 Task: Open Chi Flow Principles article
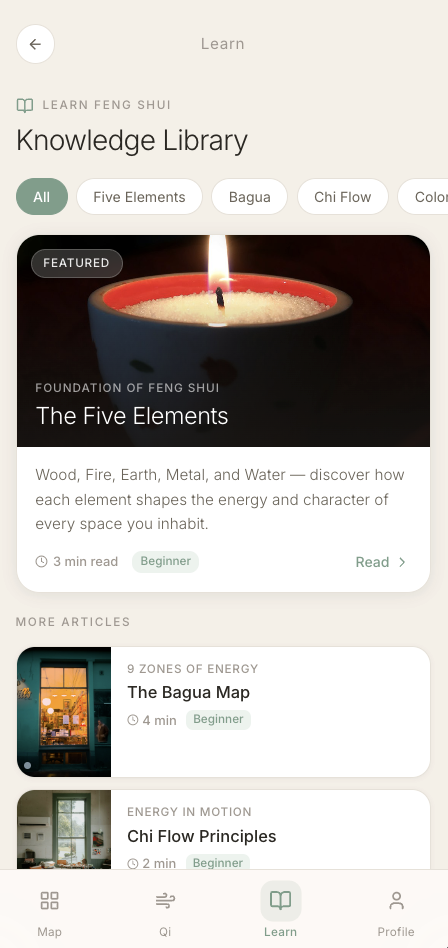pos(223,830)
